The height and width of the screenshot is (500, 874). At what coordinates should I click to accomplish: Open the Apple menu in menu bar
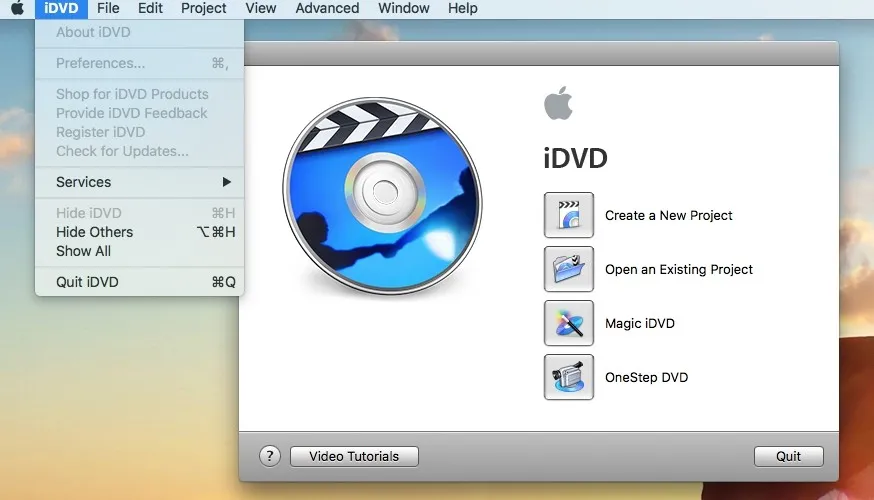[17, 8]
